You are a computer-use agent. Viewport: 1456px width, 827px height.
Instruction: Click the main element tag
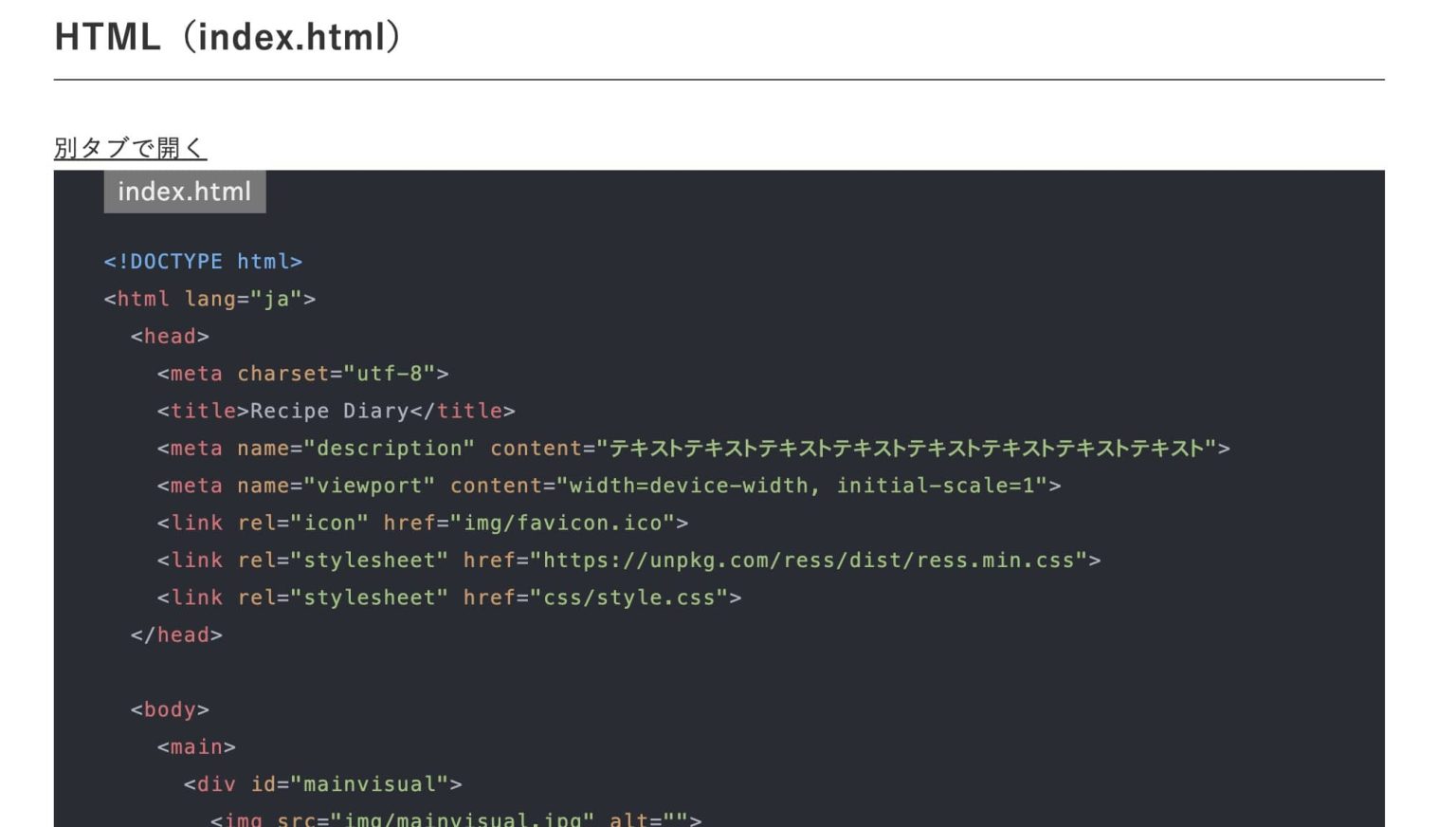(x=196, y=746)
